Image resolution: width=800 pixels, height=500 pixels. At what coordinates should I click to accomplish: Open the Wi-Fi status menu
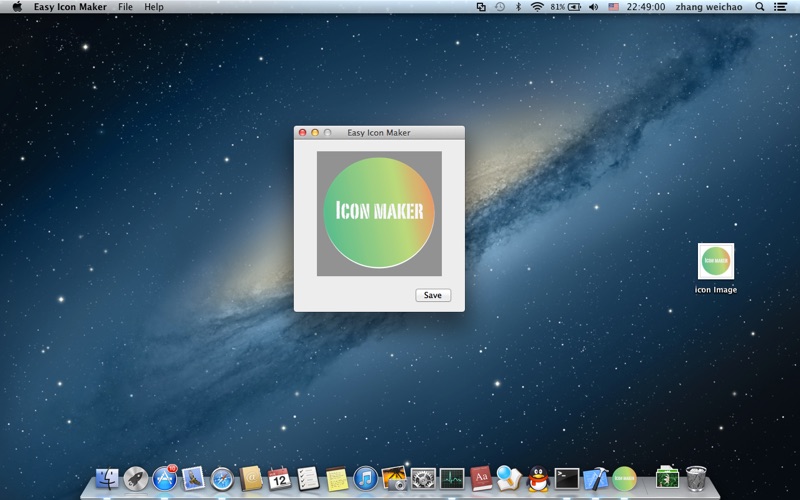536,7
